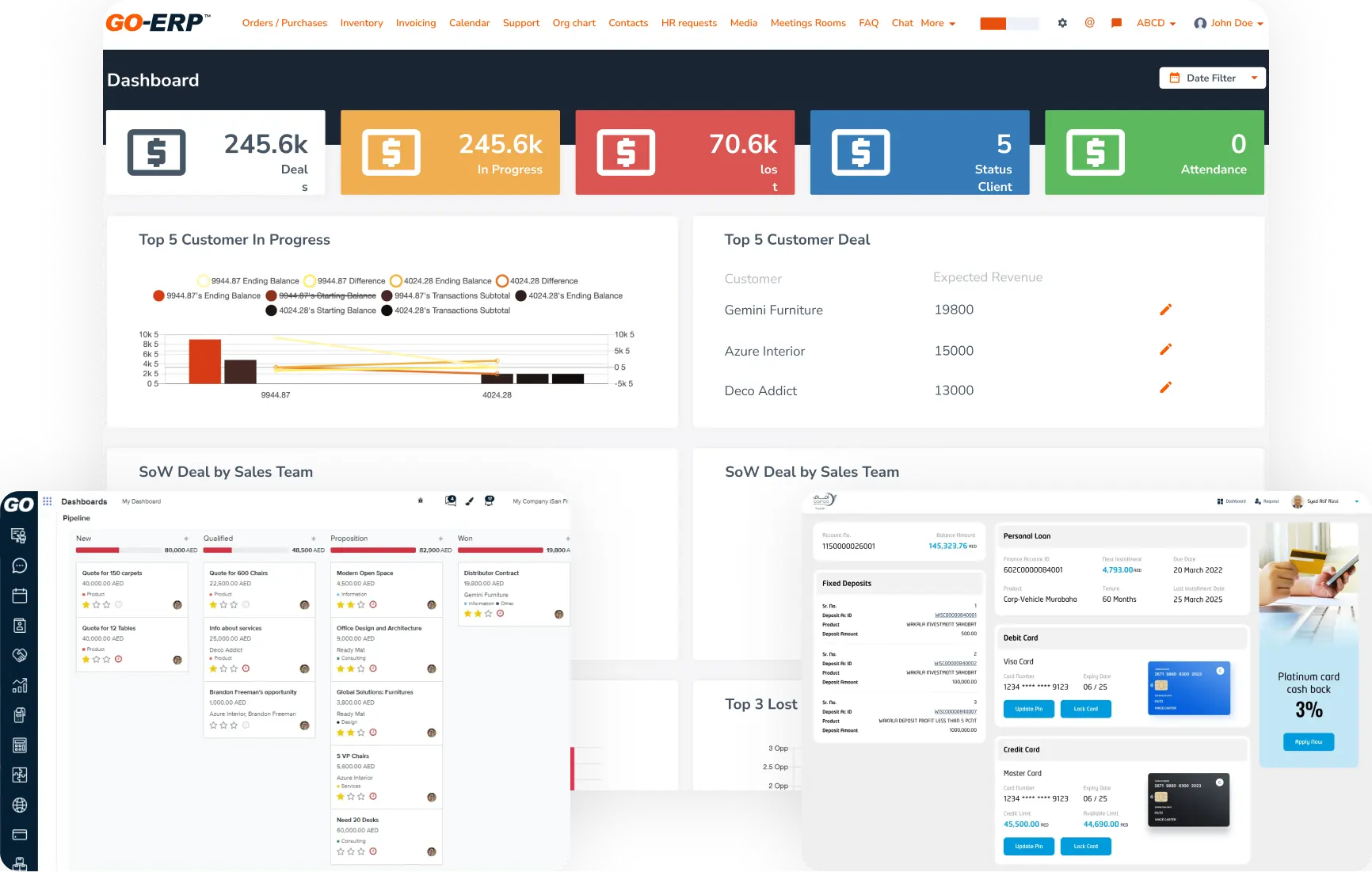Click the red progress bar under Proposition

click(373, 550)
